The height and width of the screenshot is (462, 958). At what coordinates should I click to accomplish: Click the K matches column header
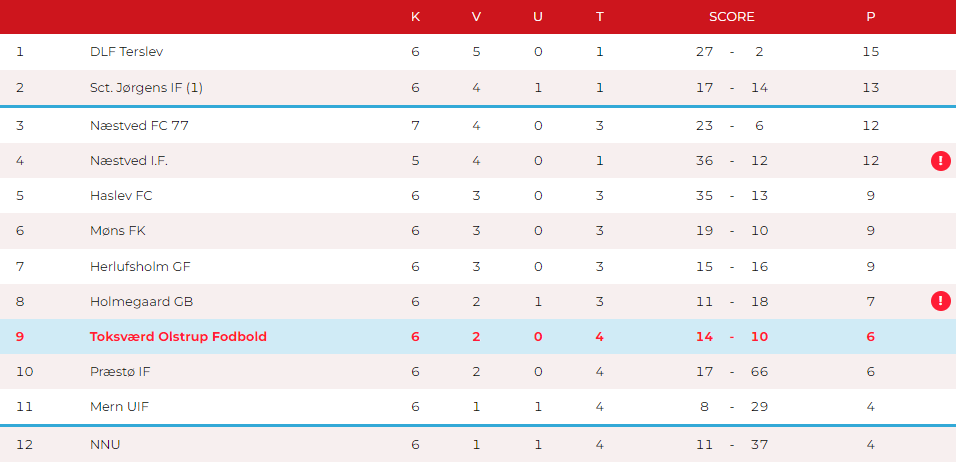coord(415,17)
